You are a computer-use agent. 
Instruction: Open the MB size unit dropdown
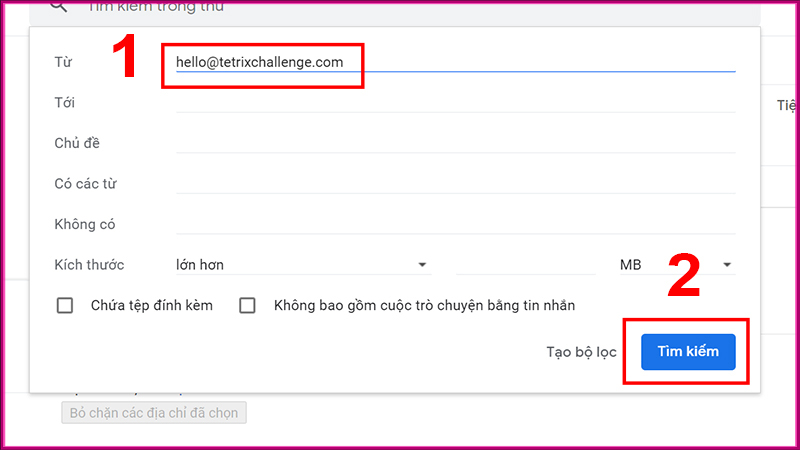tap(678, 265)
